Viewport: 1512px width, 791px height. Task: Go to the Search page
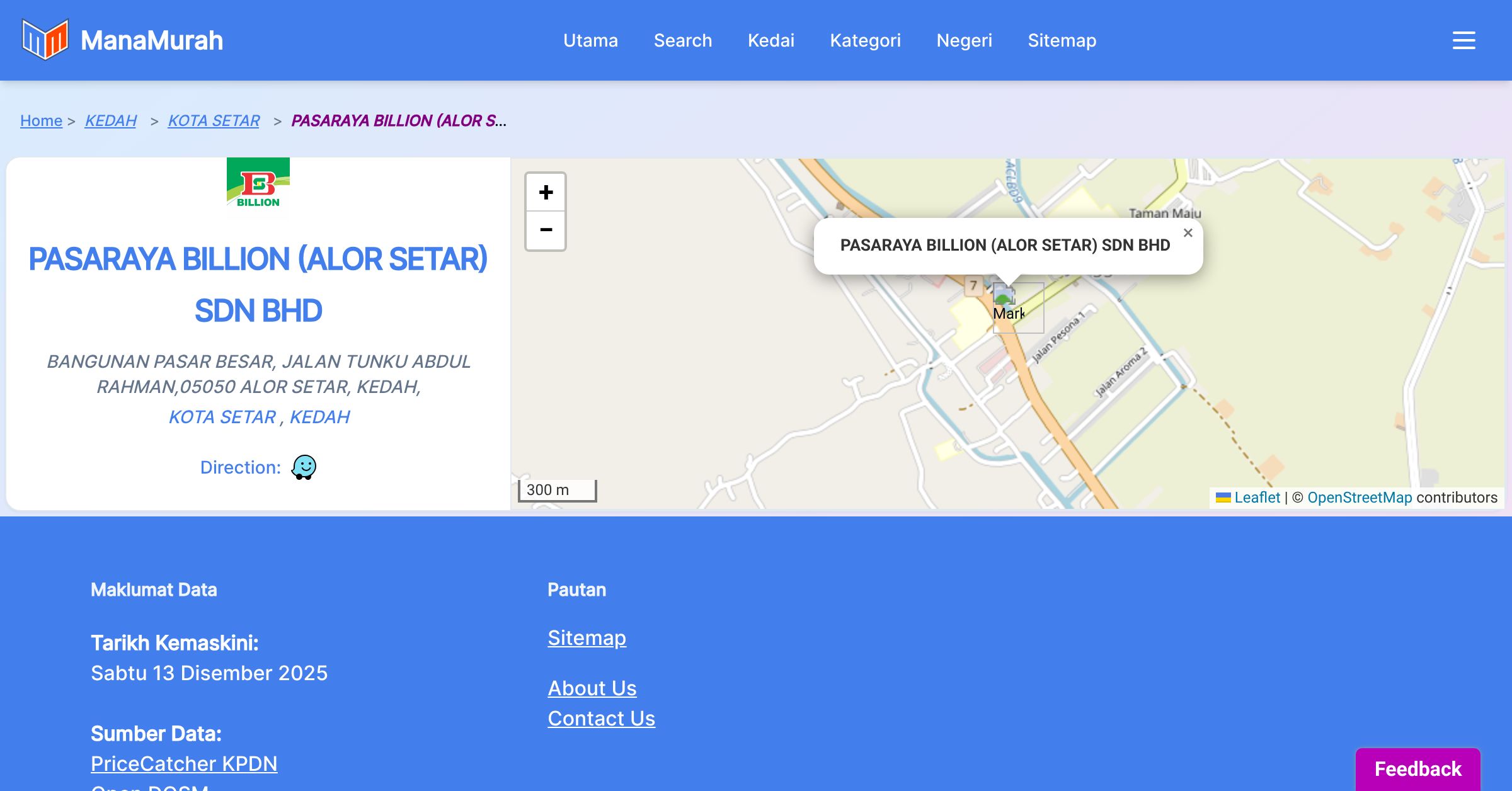(x=683, y=40)
